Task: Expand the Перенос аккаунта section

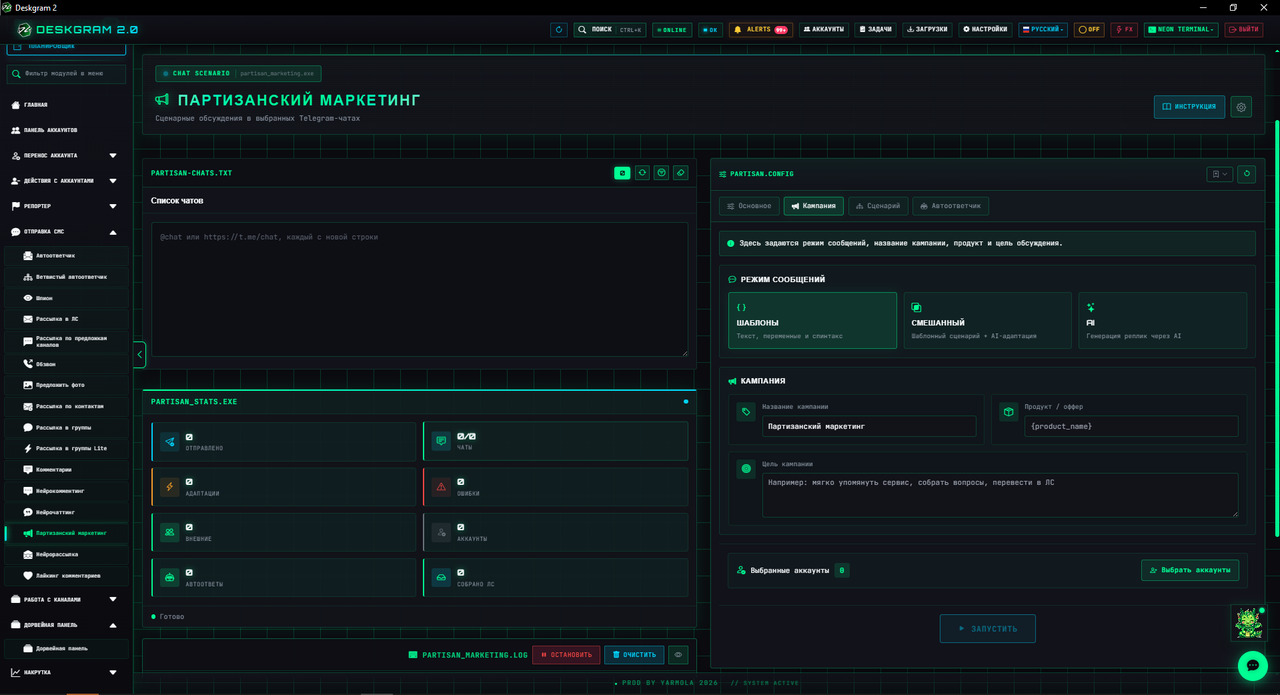Action: (x=66, y=155)
